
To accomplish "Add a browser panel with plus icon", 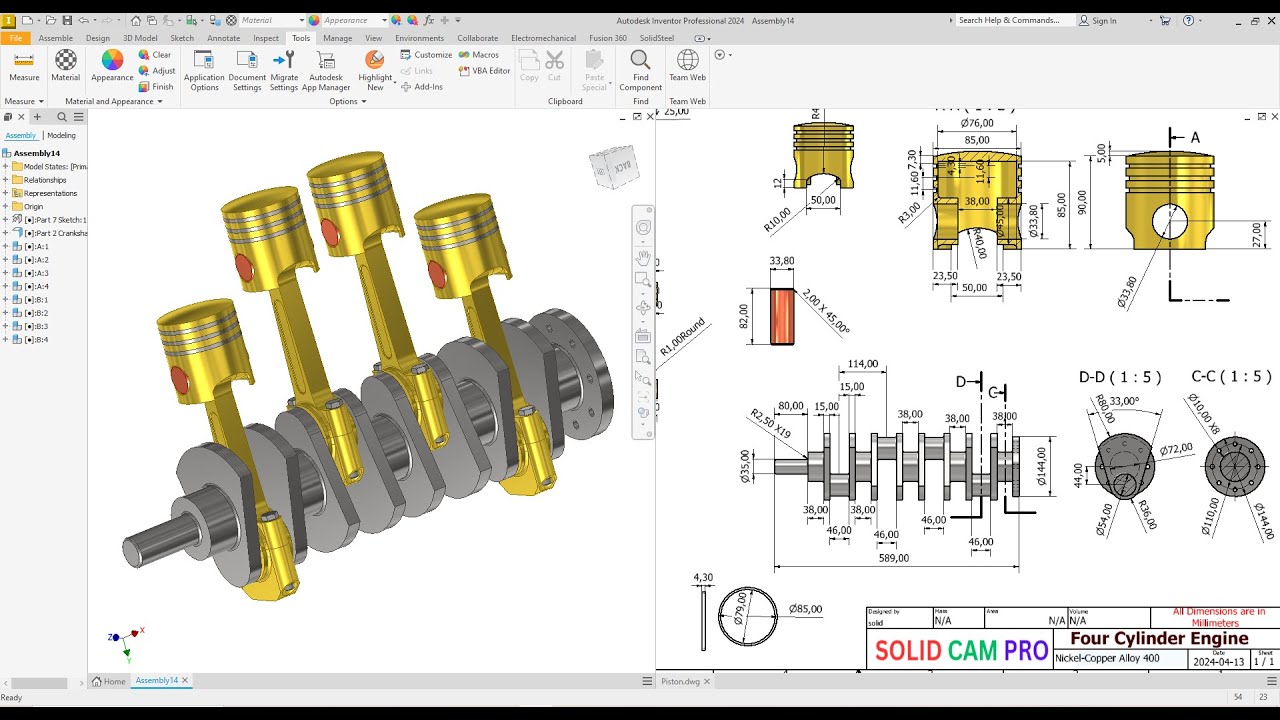I will (x=37, y=117).
